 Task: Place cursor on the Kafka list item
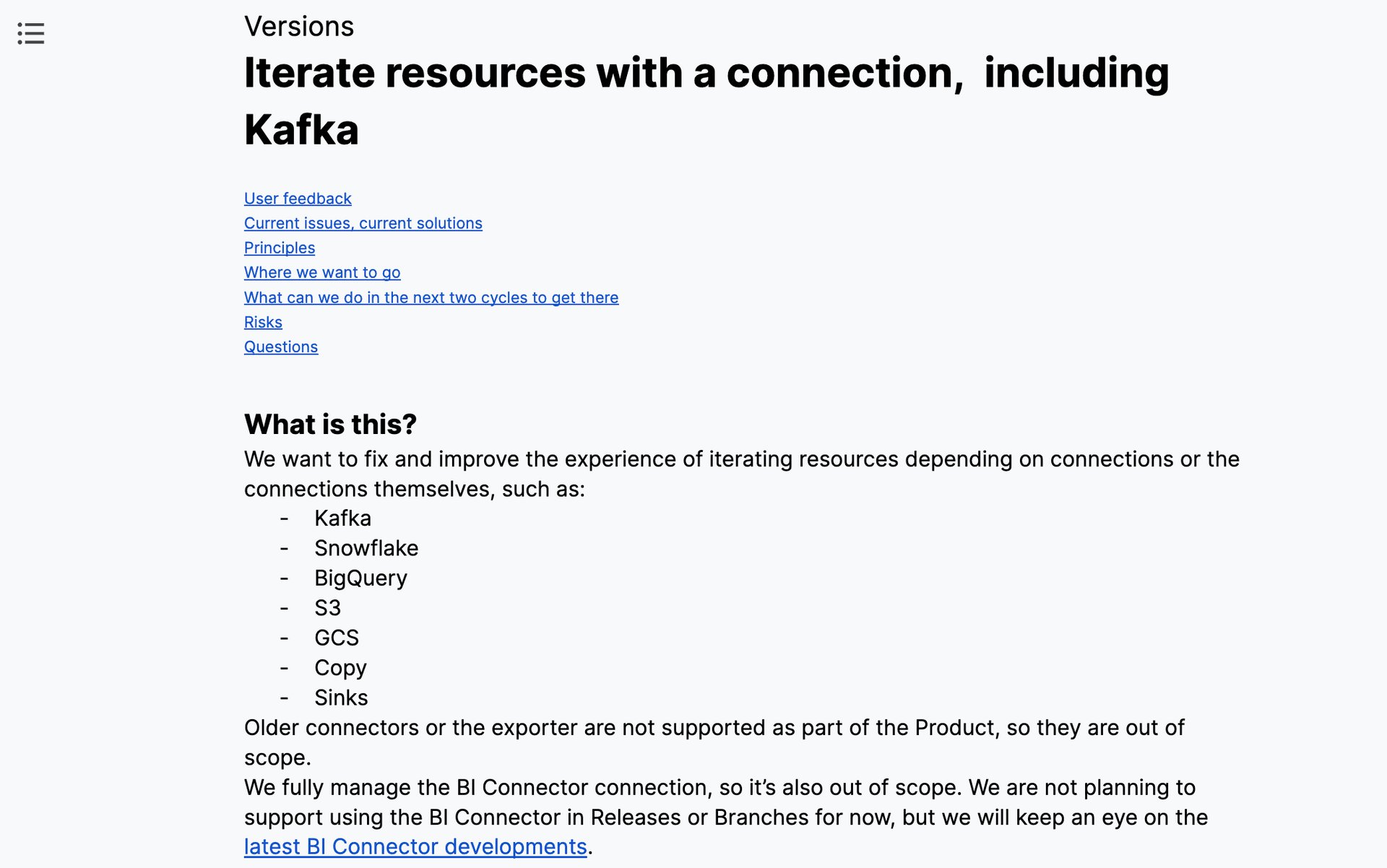[x=342, y=518]
